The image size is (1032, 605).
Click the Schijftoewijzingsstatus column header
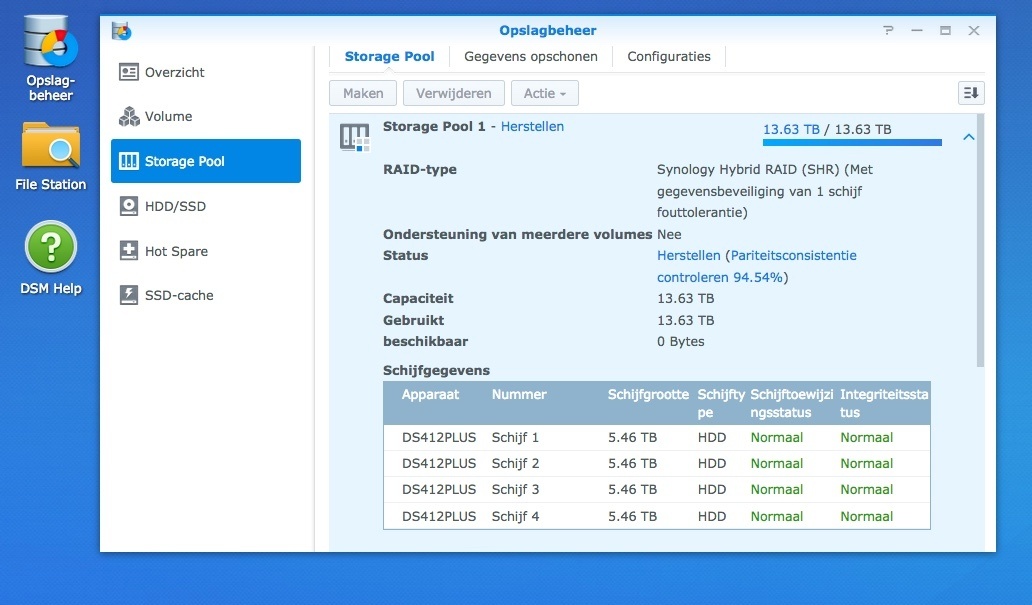click(791, 403)
